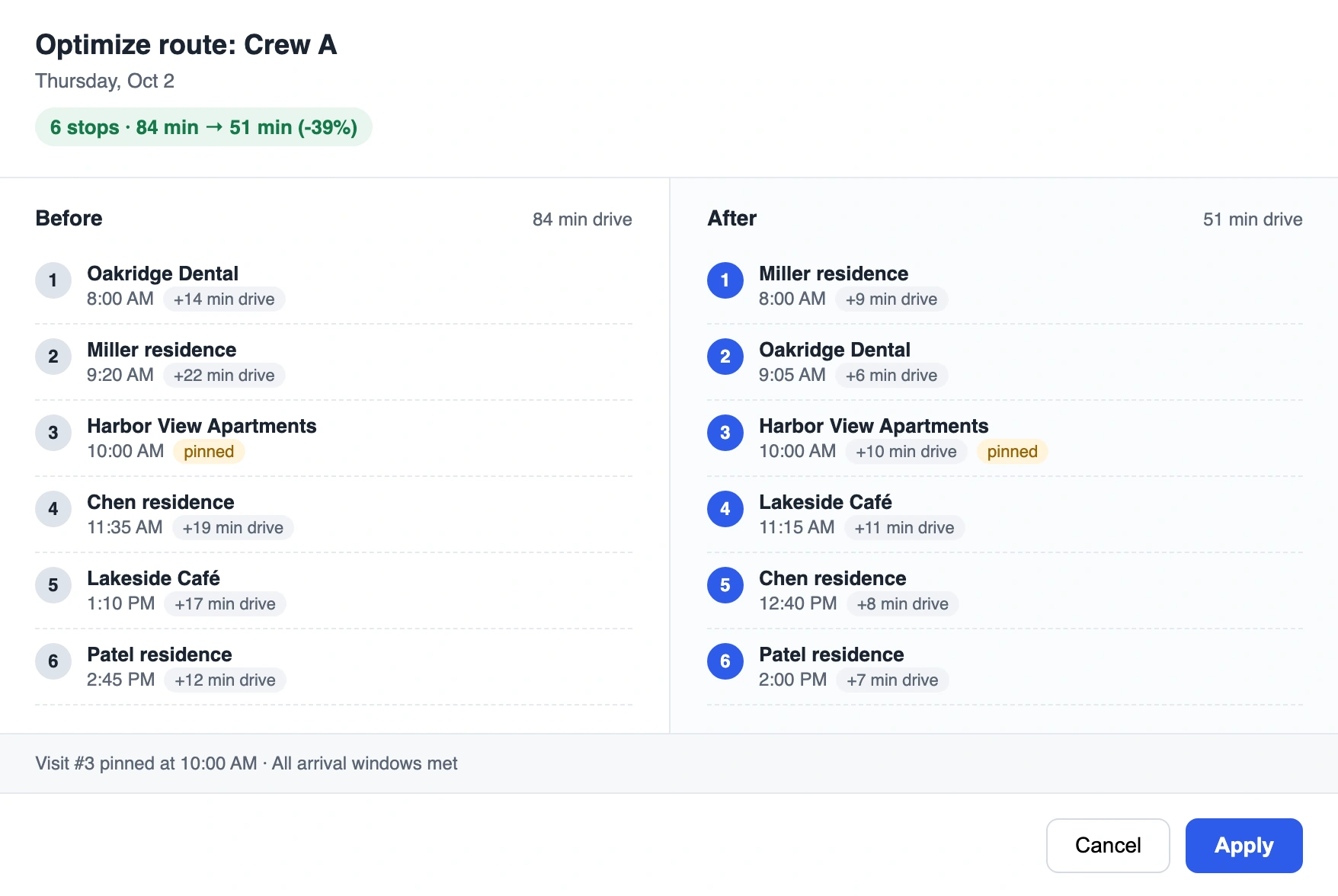The image size is (1338, 896).
Task: Click the +6 min drive chip
Action: click(x=891, y=376)
